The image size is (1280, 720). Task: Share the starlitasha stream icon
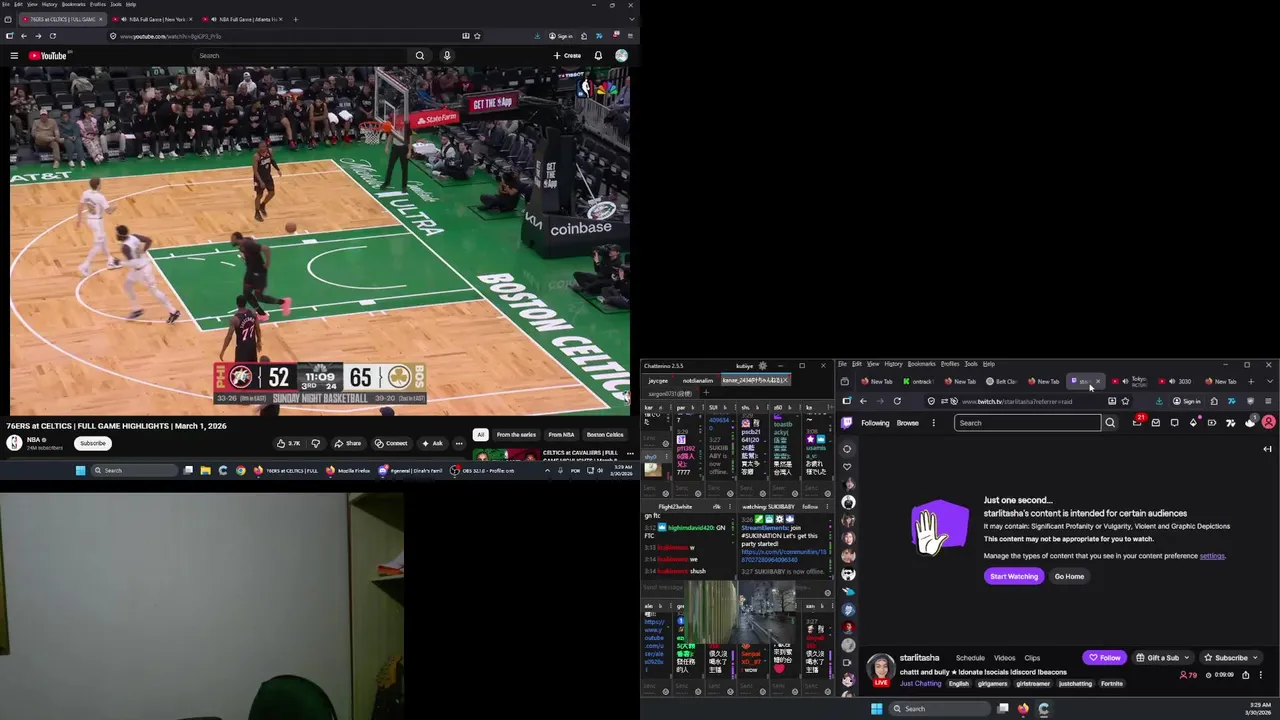click(x=1245, y=675)
